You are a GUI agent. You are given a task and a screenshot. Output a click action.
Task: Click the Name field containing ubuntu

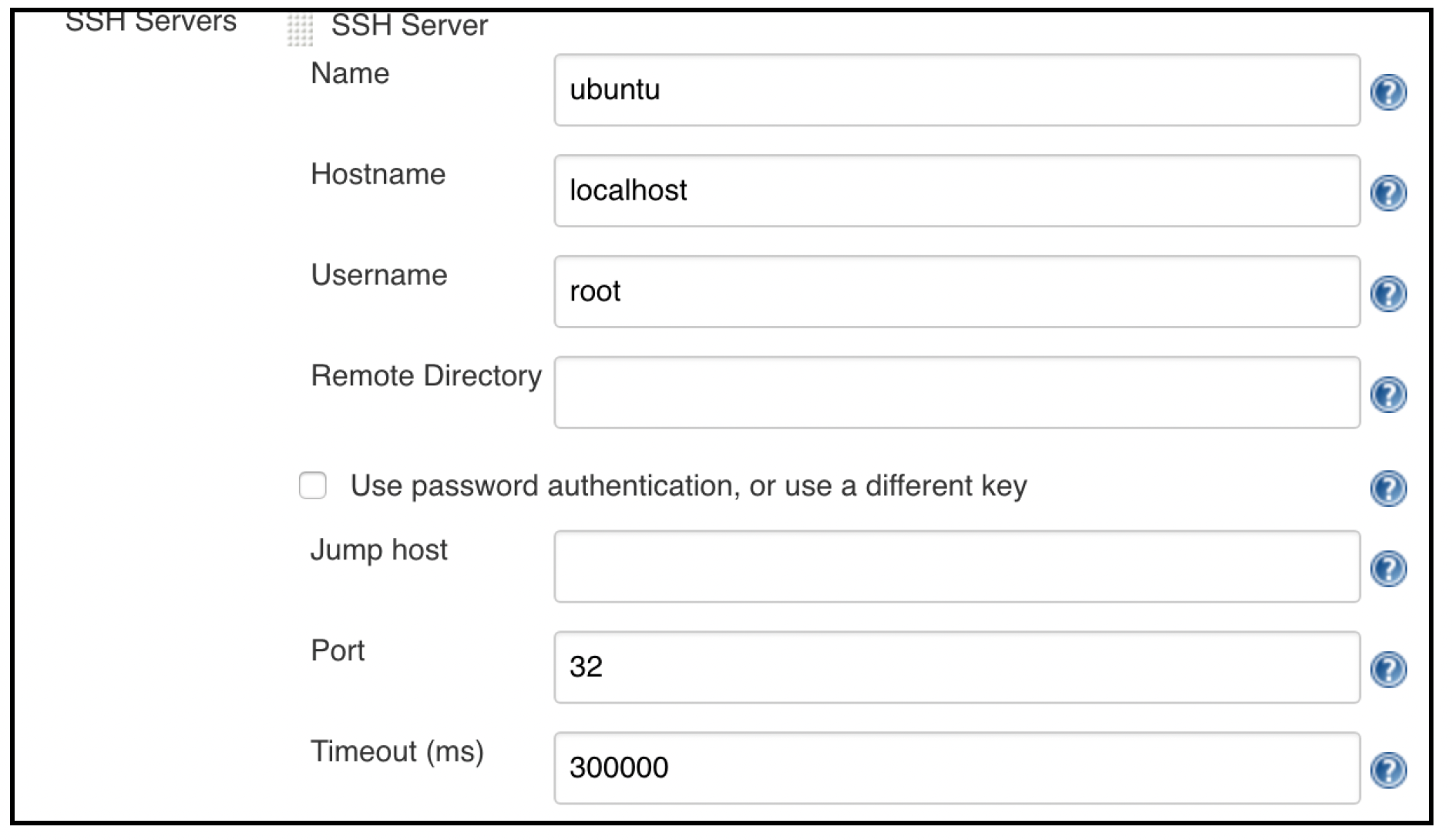point(956,89)
